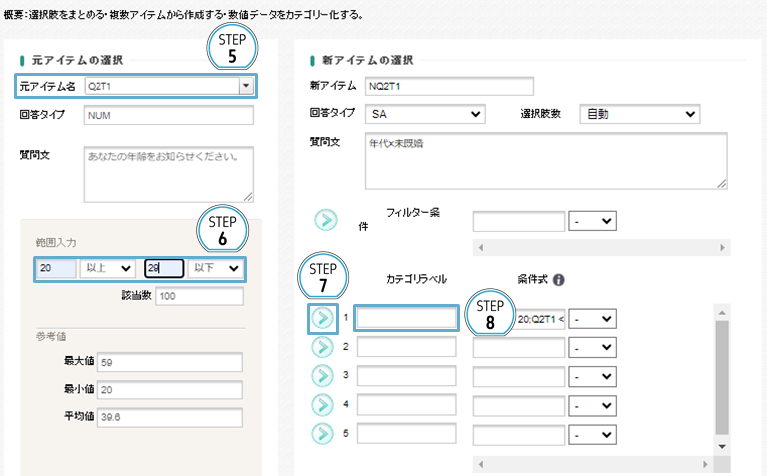Click the arrow icon for category row 4
Viewport: 767px width, 476px height.
point(322,405)
